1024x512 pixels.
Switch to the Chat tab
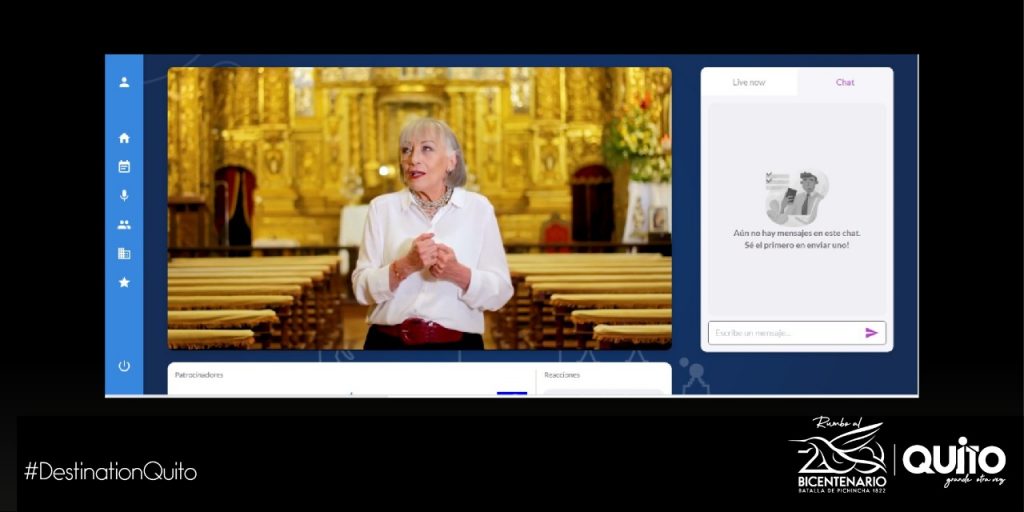click(845, 82)
